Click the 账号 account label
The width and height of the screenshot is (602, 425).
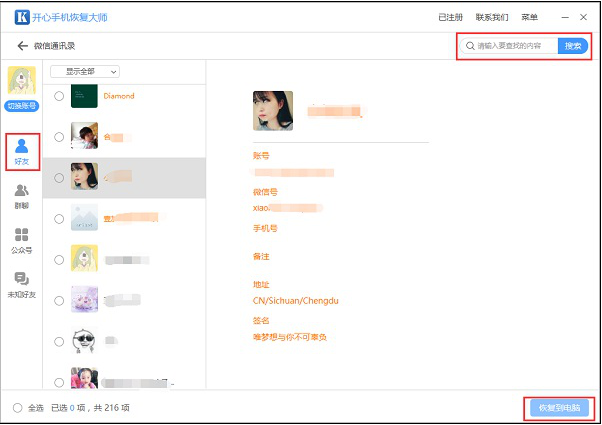coord(261,155)
